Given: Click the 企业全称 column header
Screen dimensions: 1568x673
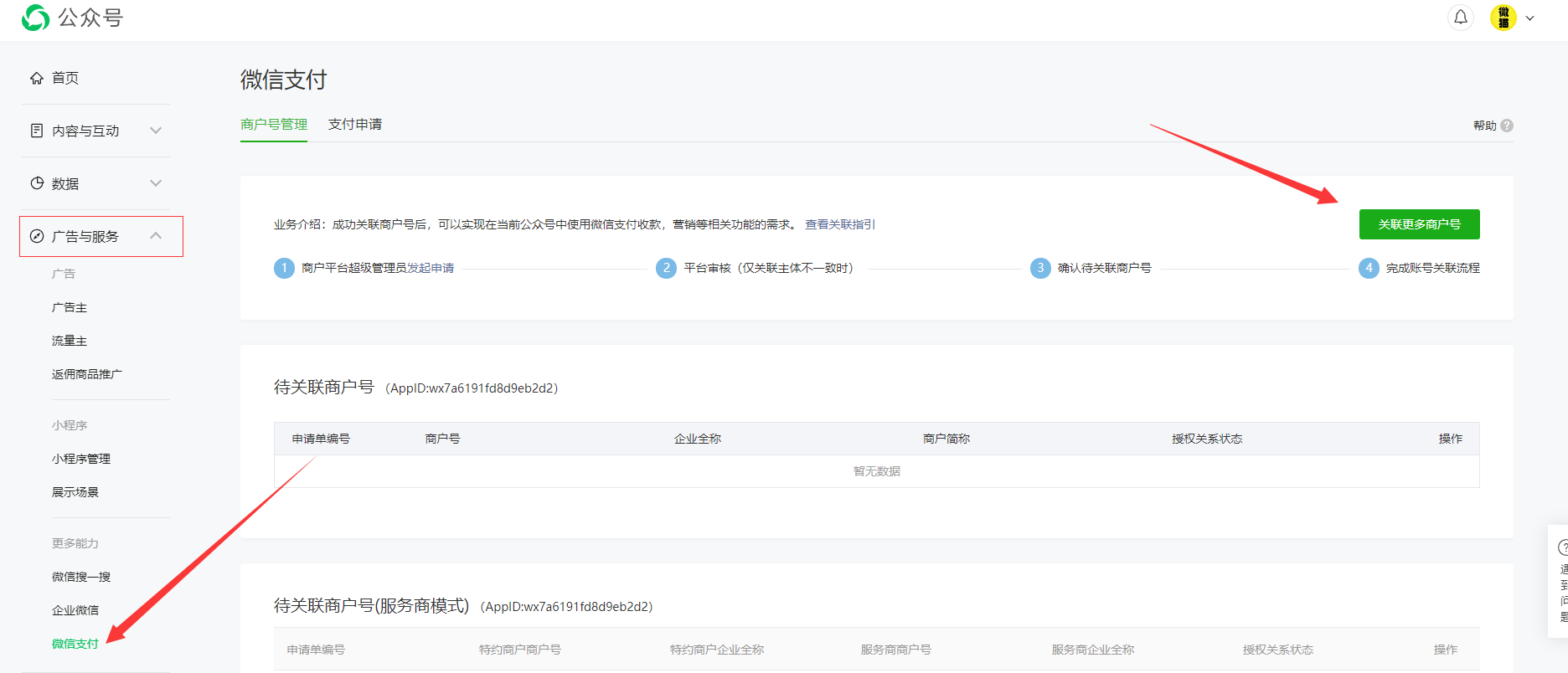Looking at the screenshot, I should click(698, 439).
